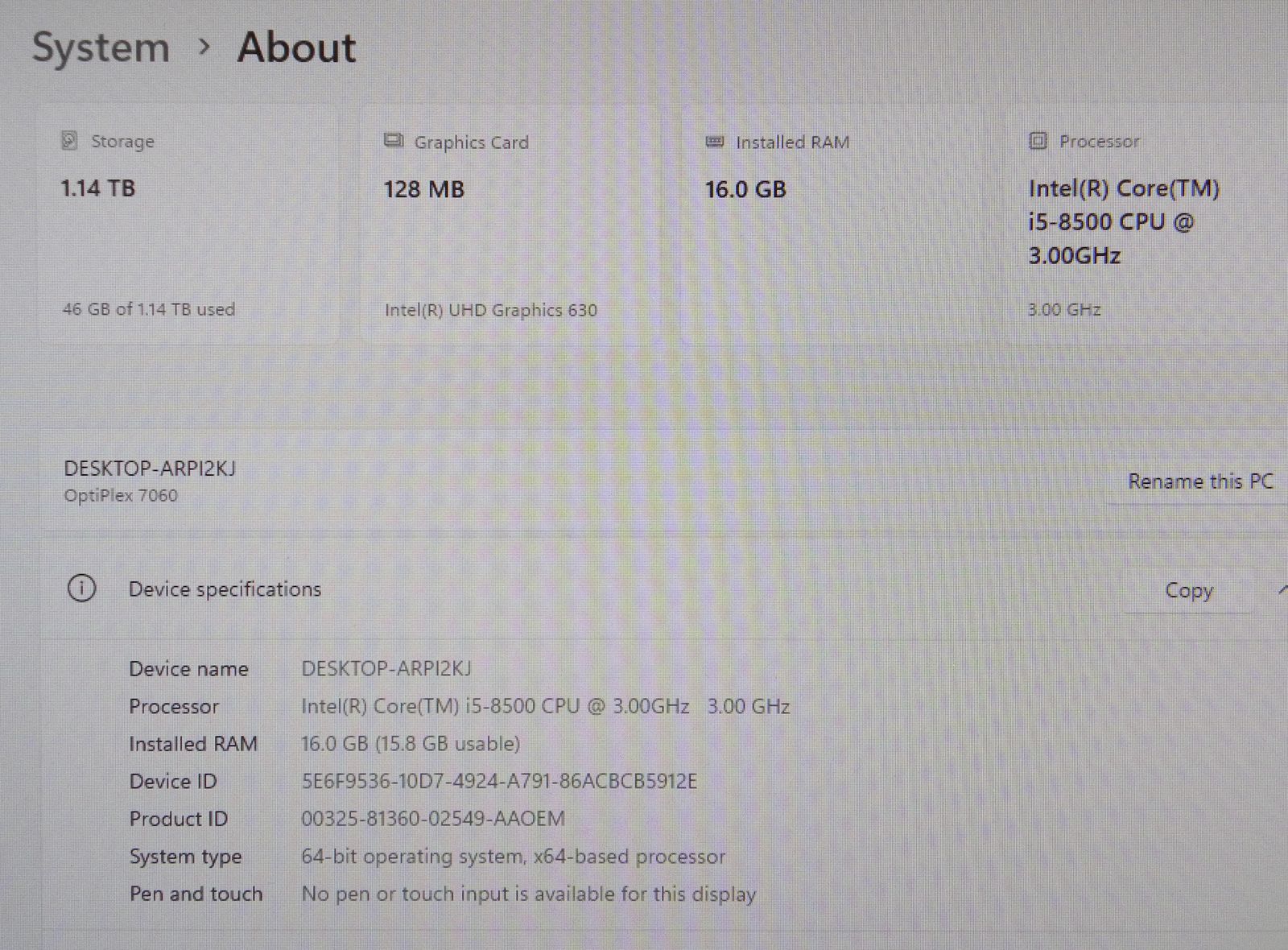This screenshot has width=1288, height=950.
Task: Click the Graphics Card icon
Action: (x=393, y=142)
